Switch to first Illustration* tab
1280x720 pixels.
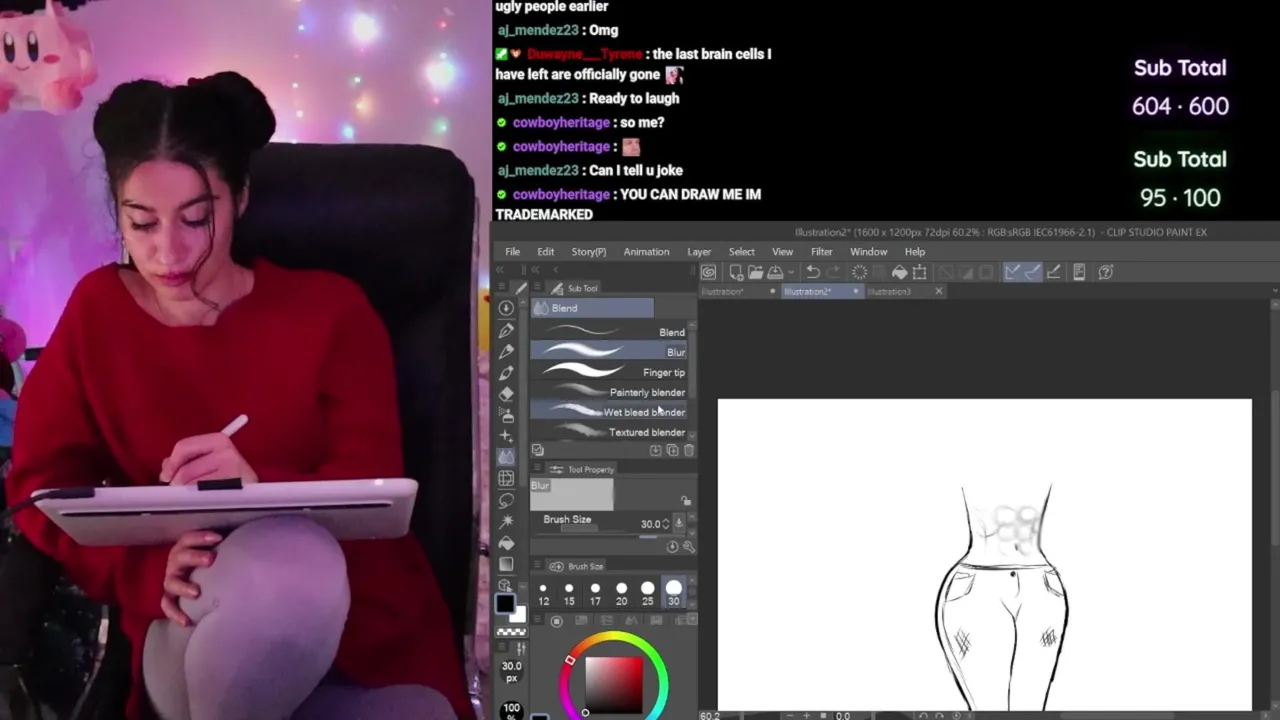click(x=722, y=292)
